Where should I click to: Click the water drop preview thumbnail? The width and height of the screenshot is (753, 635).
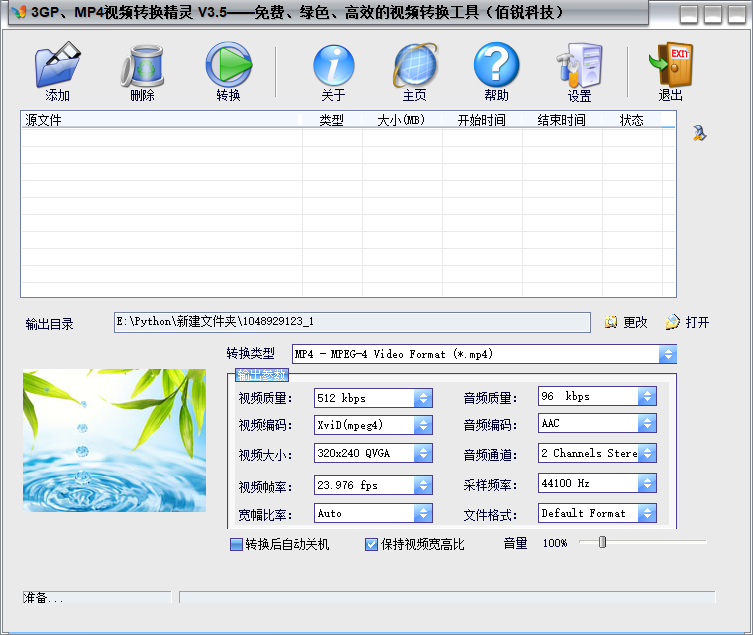[x=114, y=440]
